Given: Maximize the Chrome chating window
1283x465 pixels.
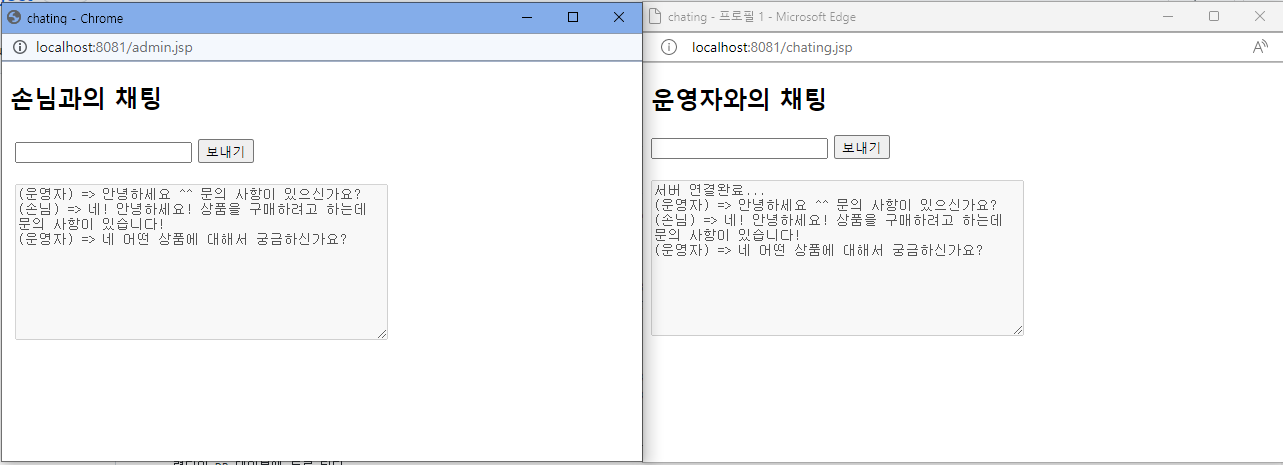Looking at the screenshot, I should pyautogui.click(x=573, y=17).
